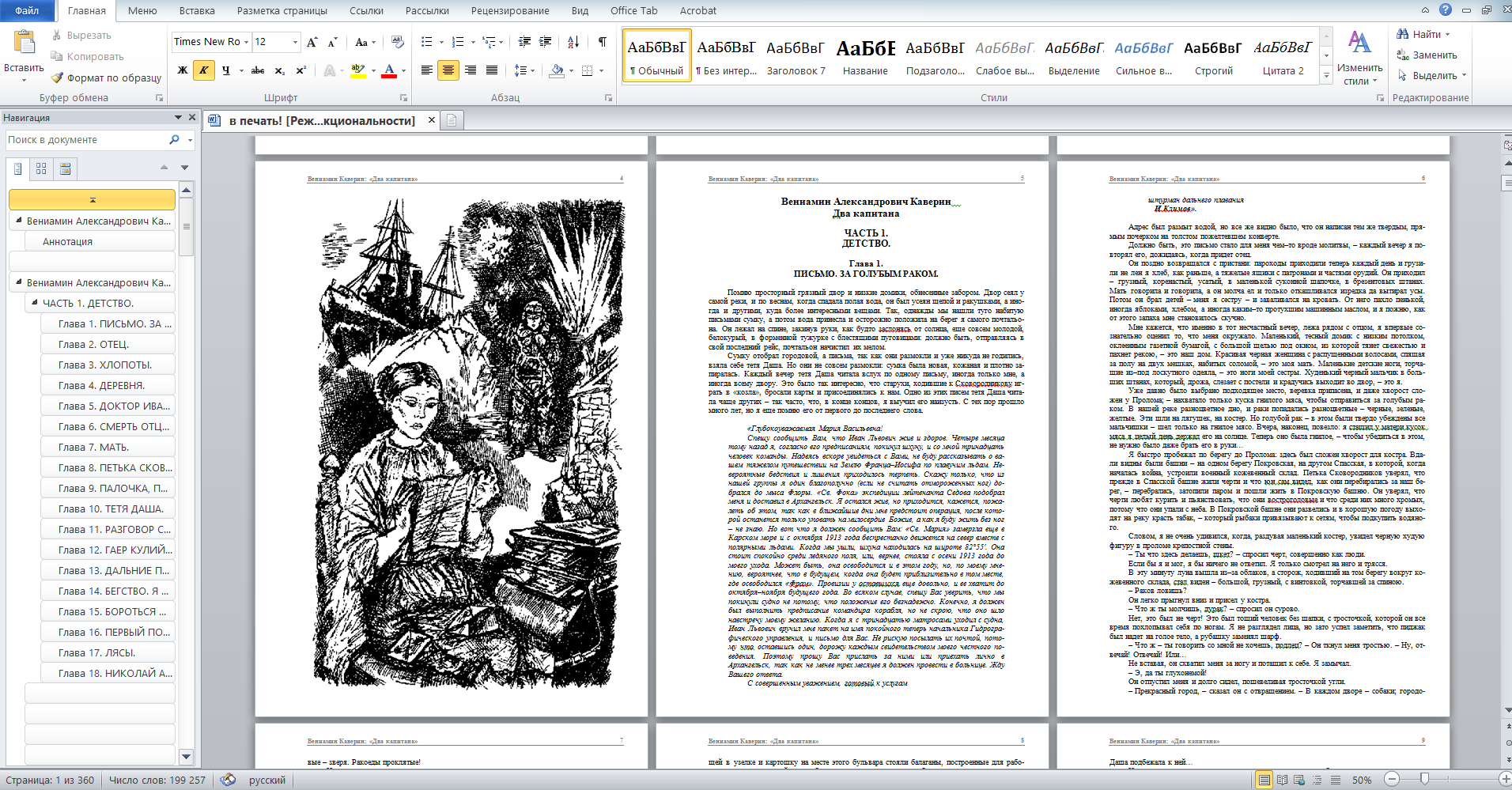
Task: Open the Вставка (Insert) ribbon tab
Action: click(x=197, y=10)
